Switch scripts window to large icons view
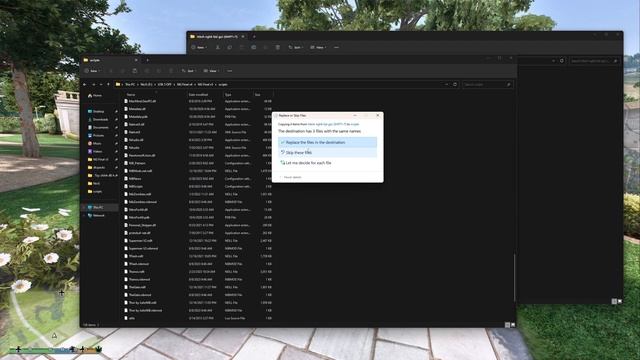 coord(513,325)
